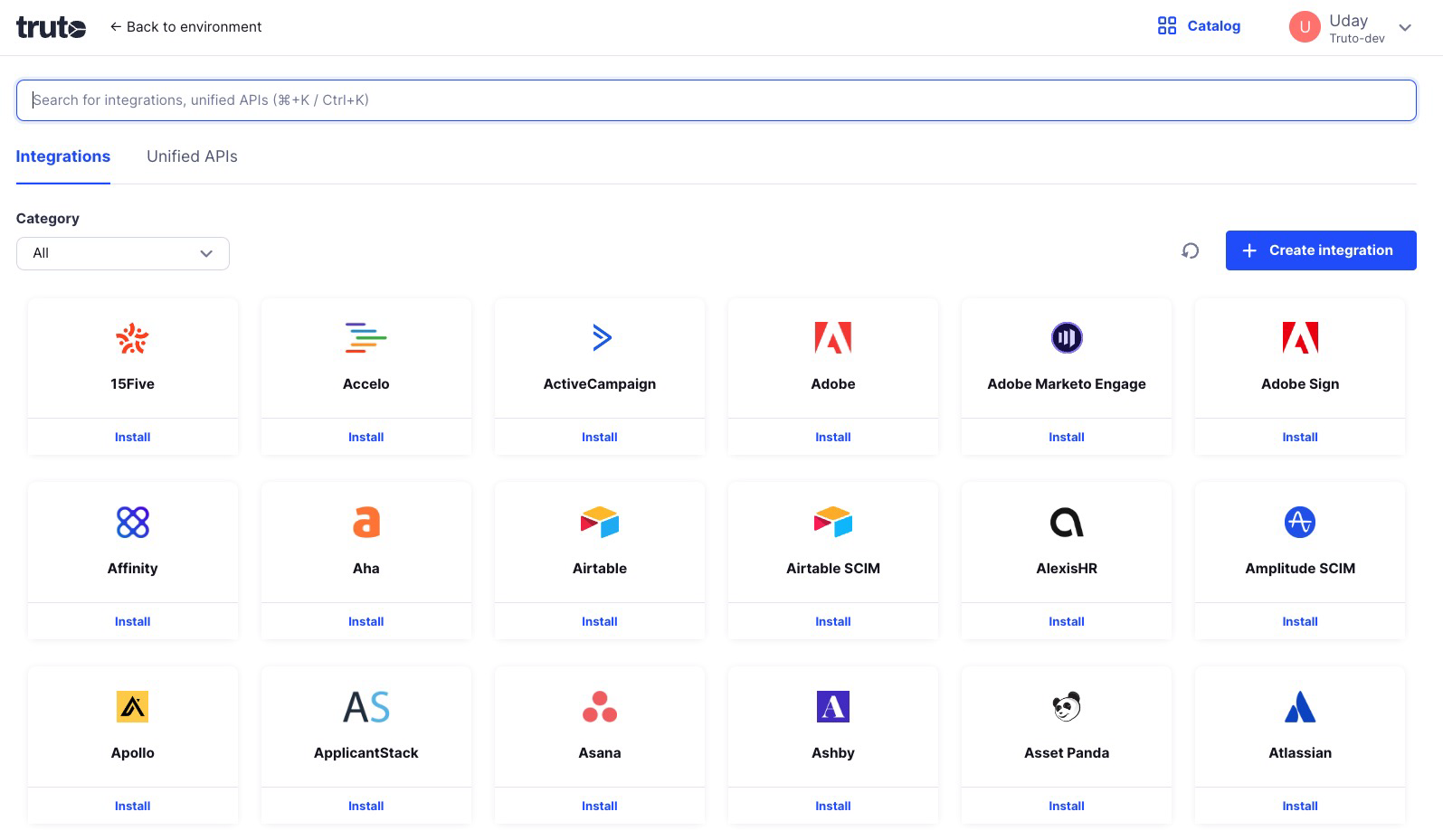Viewport: 1443px width, 840px height.
Task: Click the Asset Panda card title
Action: (1067, 753)
